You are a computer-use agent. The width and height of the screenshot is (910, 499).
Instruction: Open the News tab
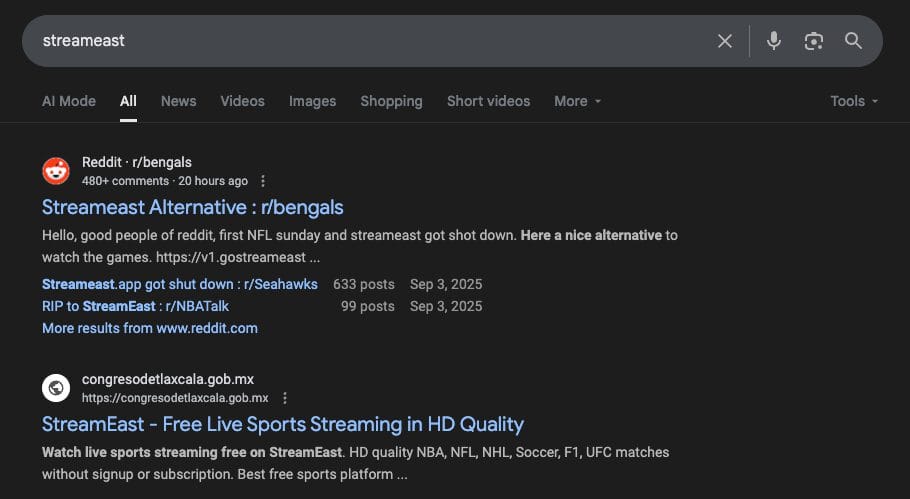coord(179,101)
